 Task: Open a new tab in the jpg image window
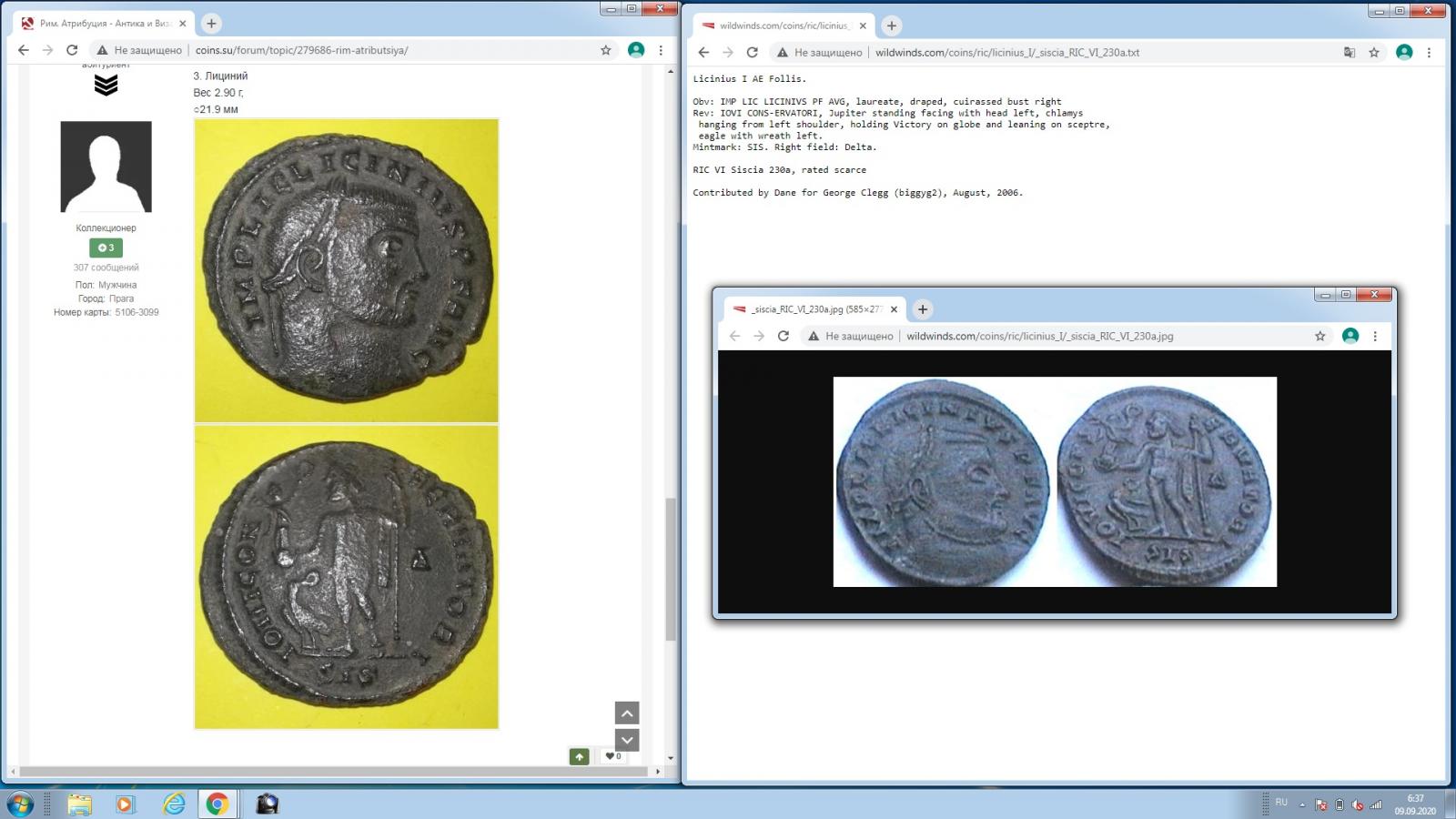coord(923,309)
